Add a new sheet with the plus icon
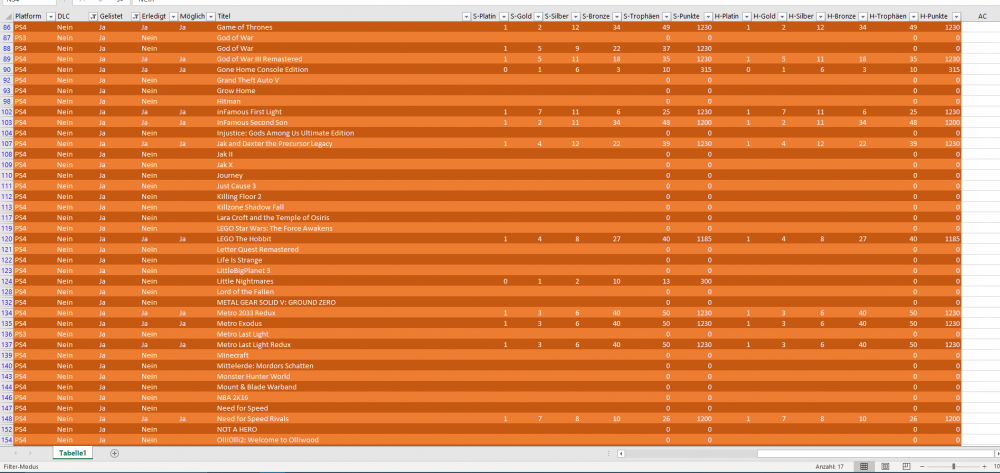Screen dimensions: 1000x473 click(x=114, y=453)
